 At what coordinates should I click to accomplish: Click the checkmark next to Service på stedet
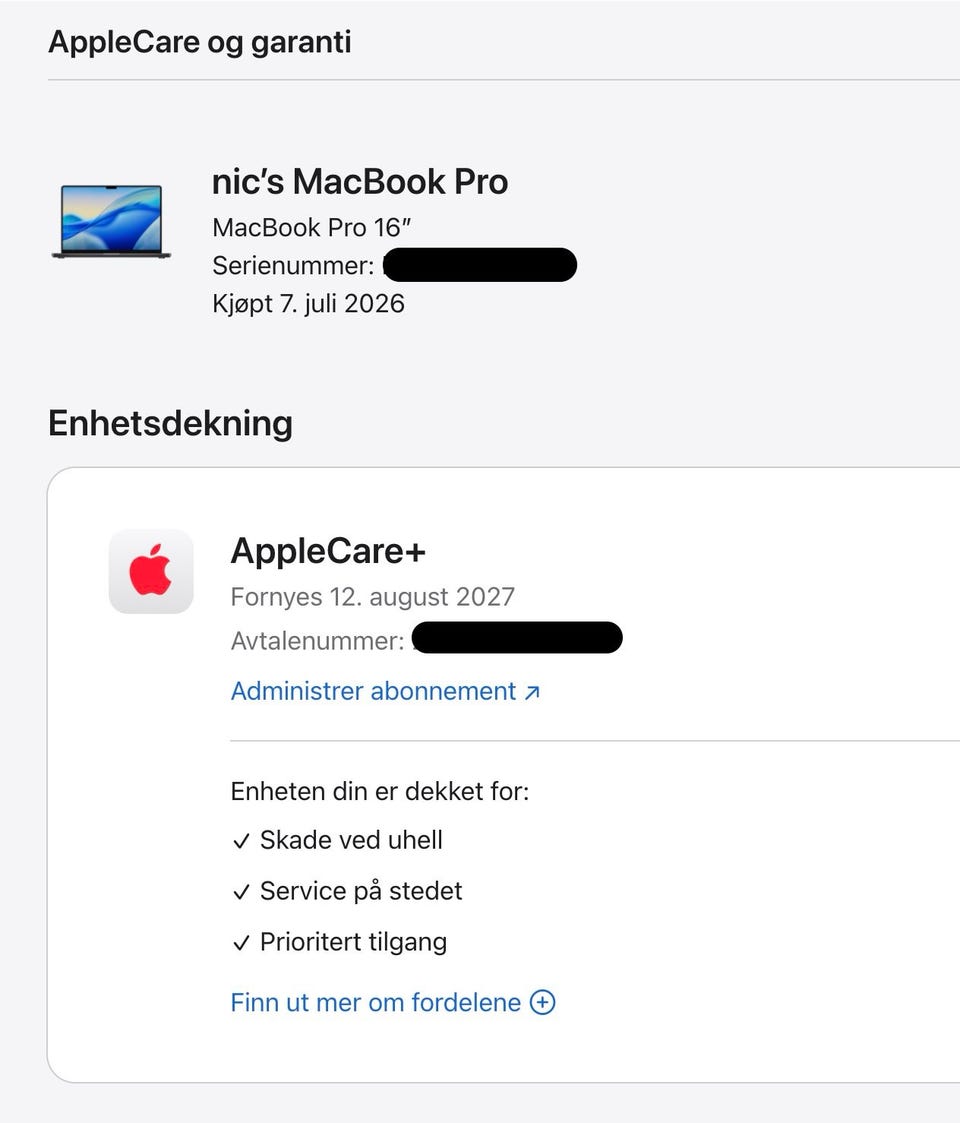pyautogui.click(x=241, y=892)
